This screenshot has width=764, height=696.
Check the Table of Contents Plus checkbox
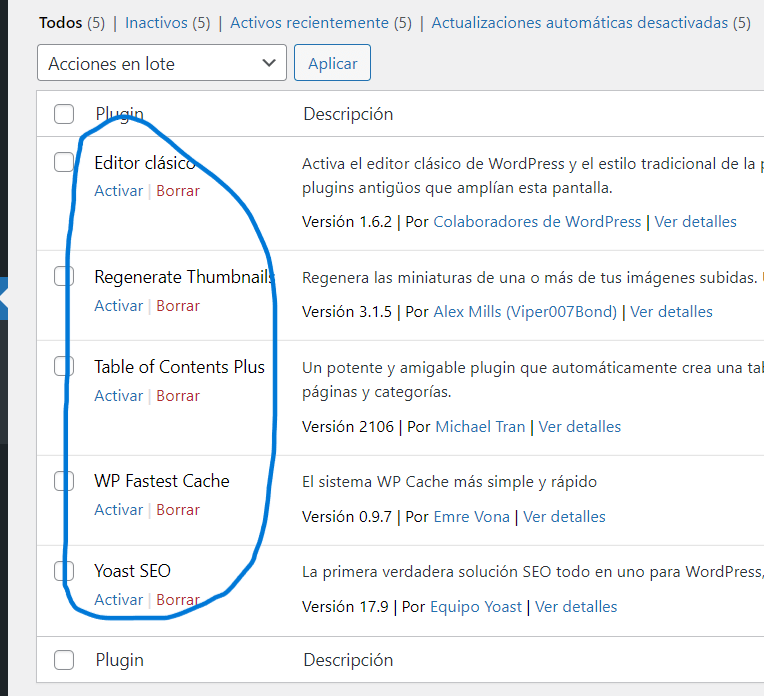tap(64, 366)
